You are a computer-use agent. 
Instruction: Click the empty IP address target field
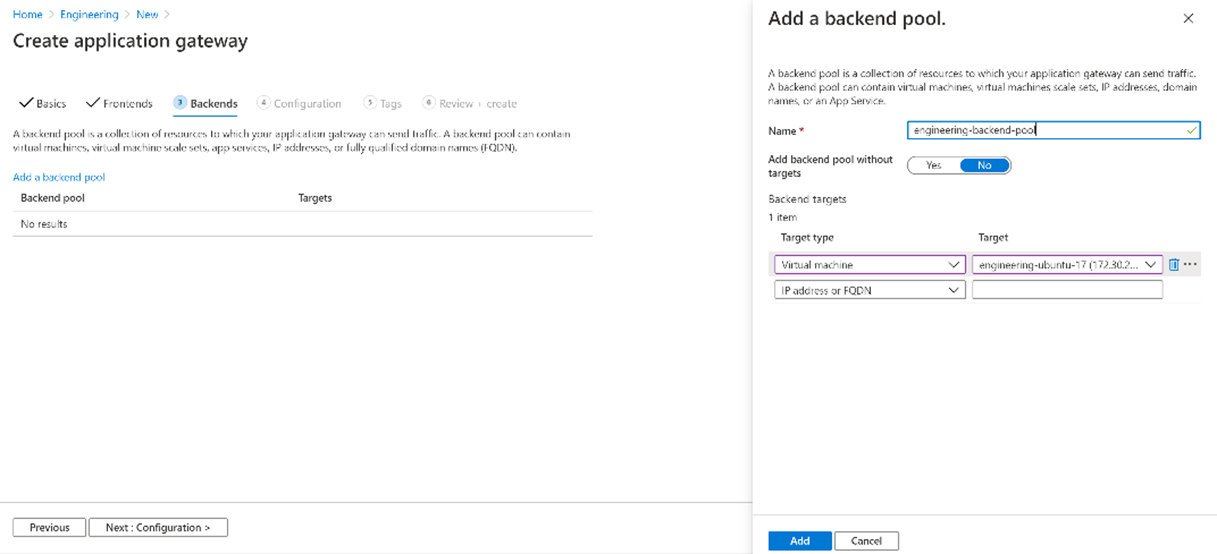(x=1066, y=290)
